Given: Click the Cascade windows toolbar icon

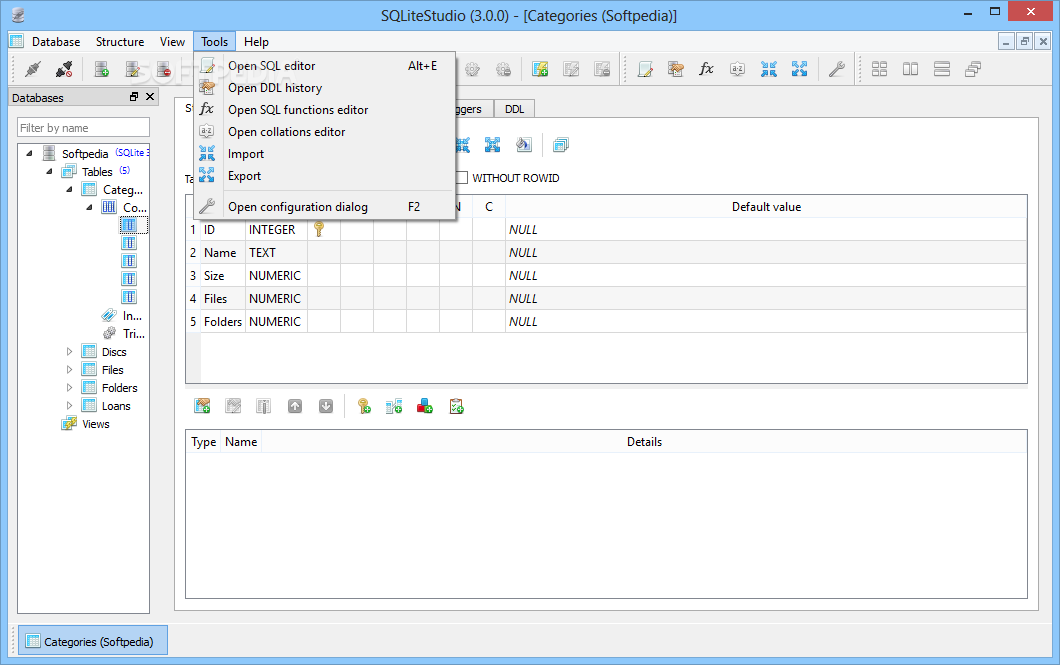Looking at the screenshot, I should pos(973,69).
